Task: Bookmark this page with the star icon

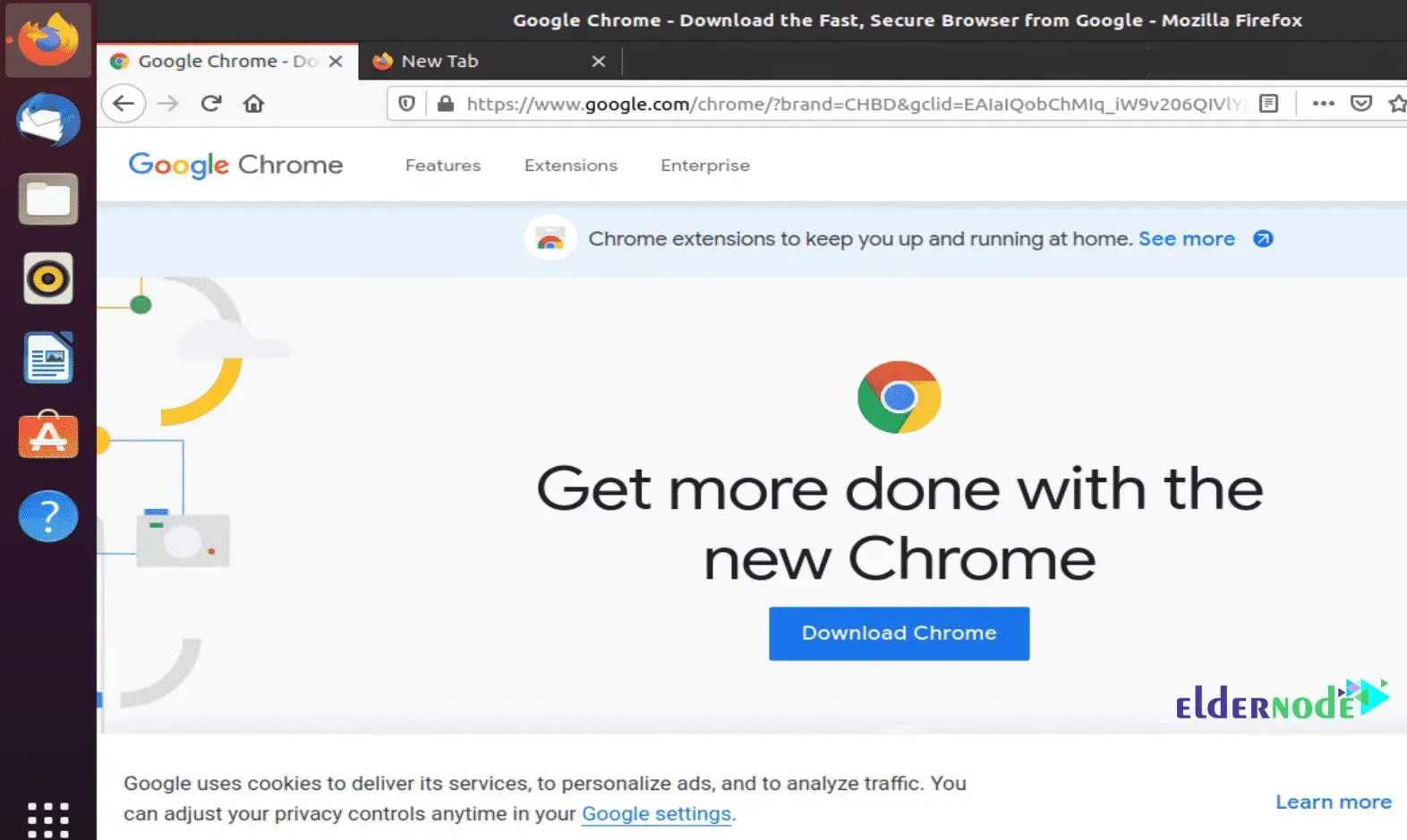Action: point(1396,103)
